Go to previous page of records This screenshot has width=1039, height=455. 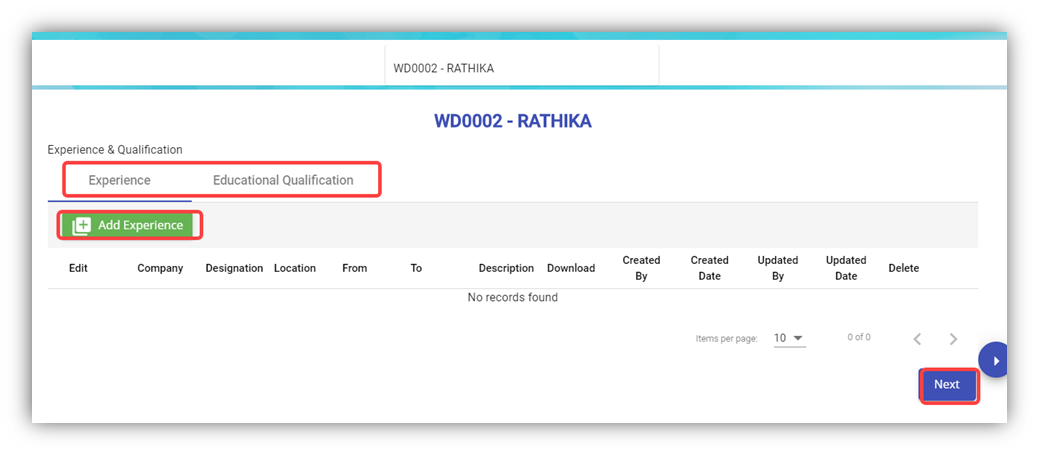point(917,339)
